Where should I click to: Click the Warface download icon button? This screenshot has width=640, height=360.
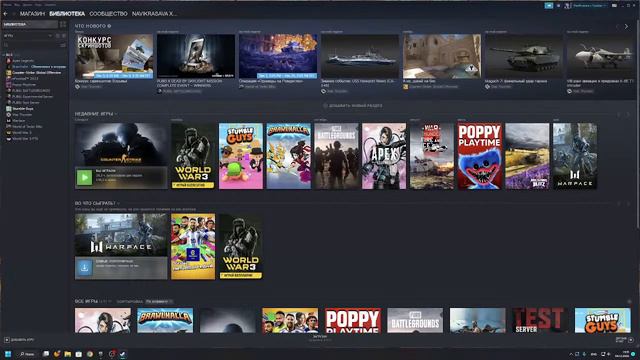(84, 268)
